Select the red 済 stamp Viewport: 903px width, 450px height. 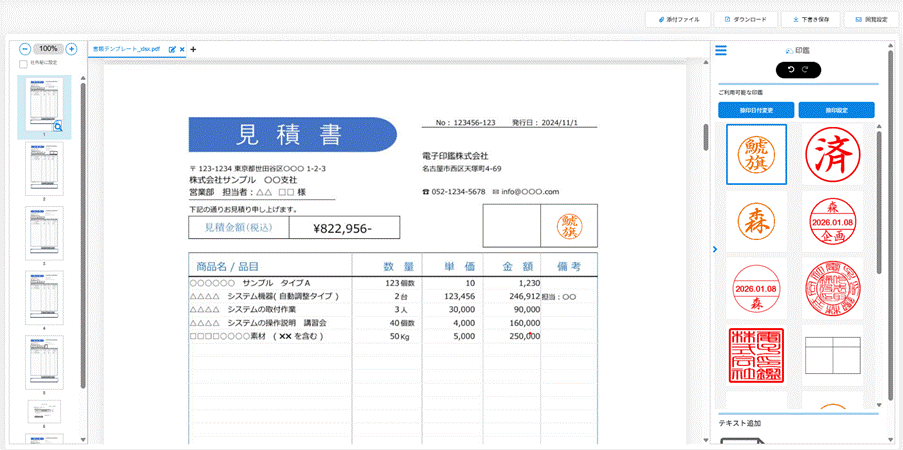point(832,154)
